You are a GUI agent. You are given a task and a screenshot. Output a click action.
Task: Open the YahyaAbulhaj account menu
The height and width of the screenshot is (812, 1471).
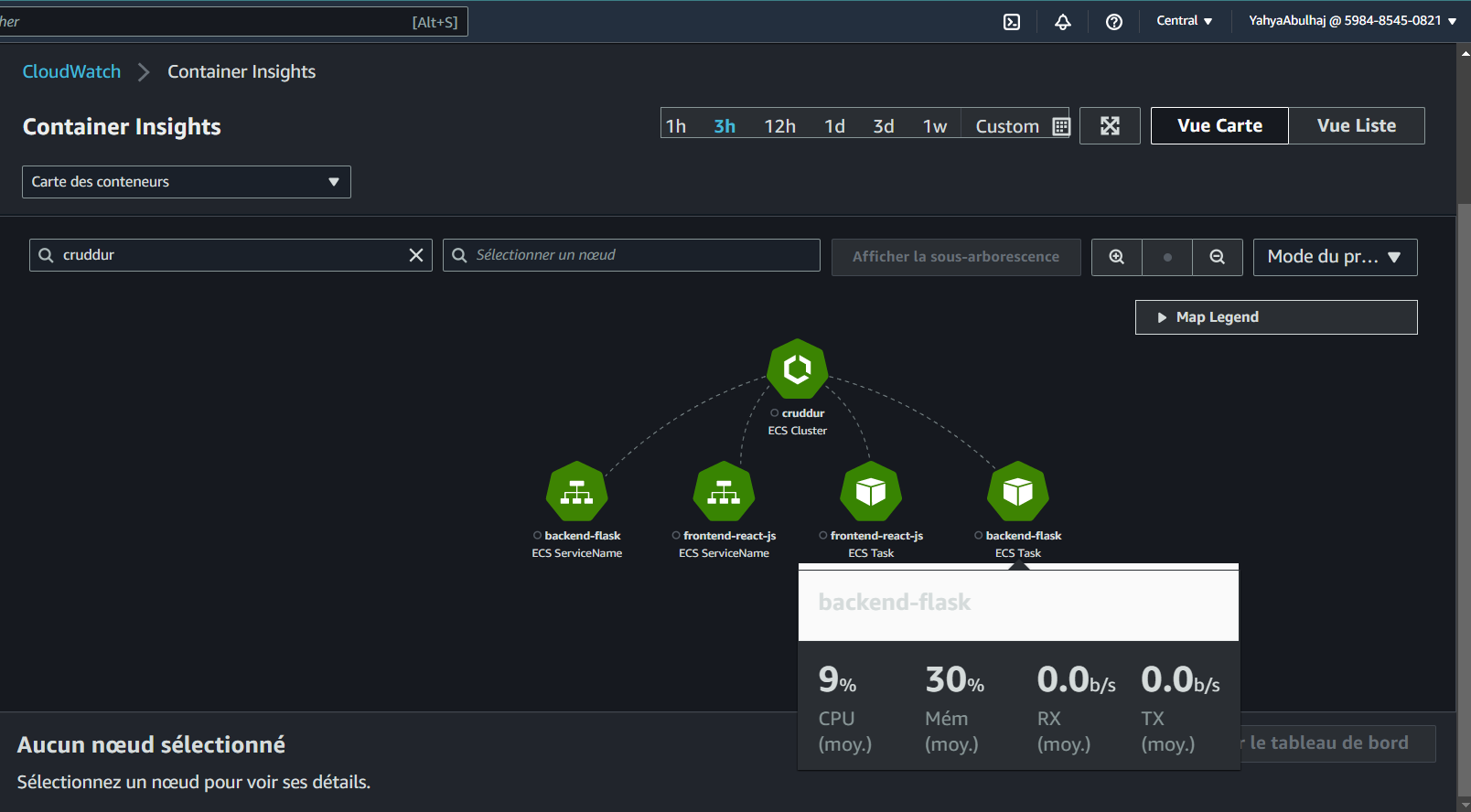[1352, 21]
